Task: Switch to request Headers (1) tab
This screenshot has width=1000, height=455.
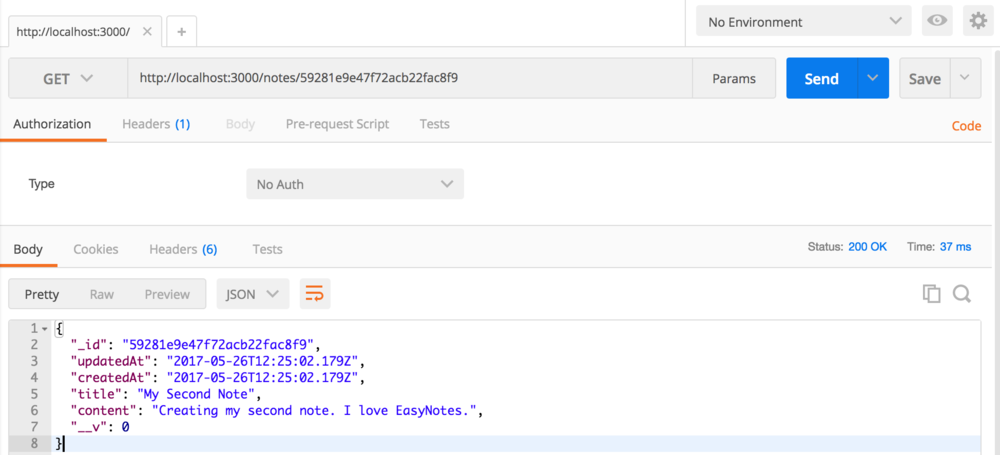Action: point(156,124)
